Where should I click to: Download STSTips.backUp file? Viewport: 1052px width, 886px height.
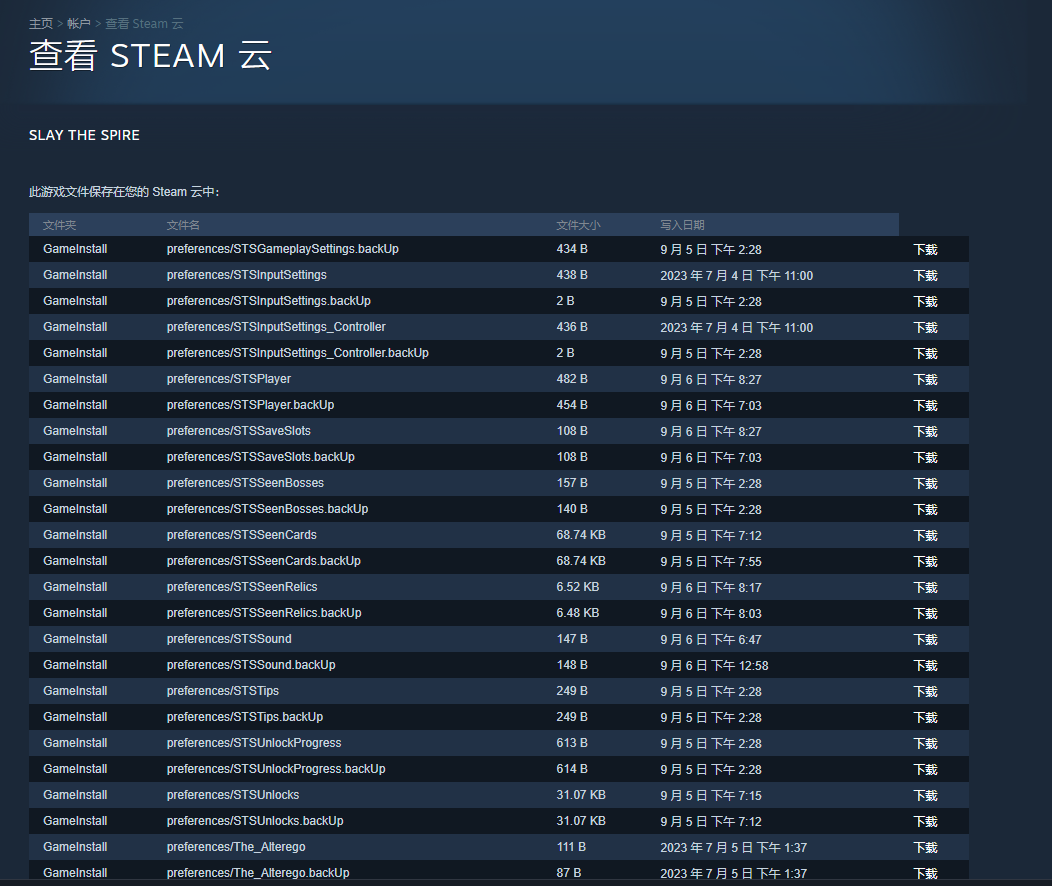pos(925,718)
